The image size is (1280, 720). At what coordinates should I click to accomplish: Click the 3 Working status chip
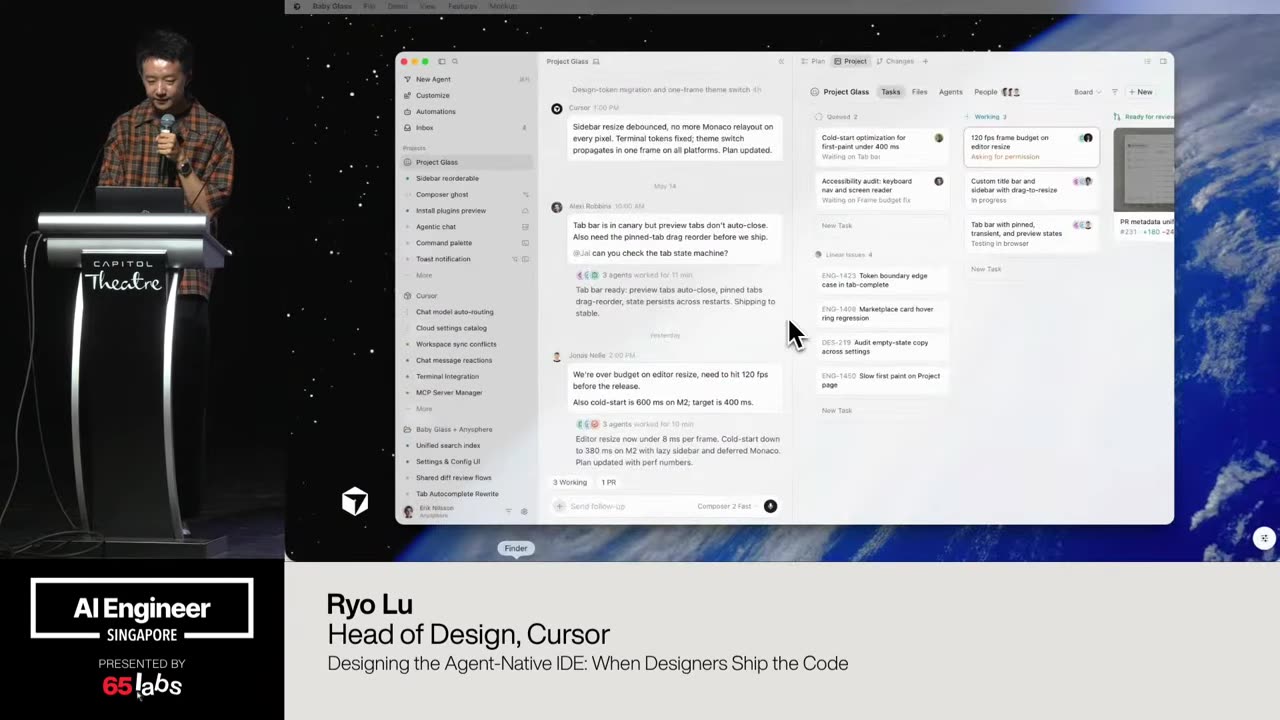(570, 482)
